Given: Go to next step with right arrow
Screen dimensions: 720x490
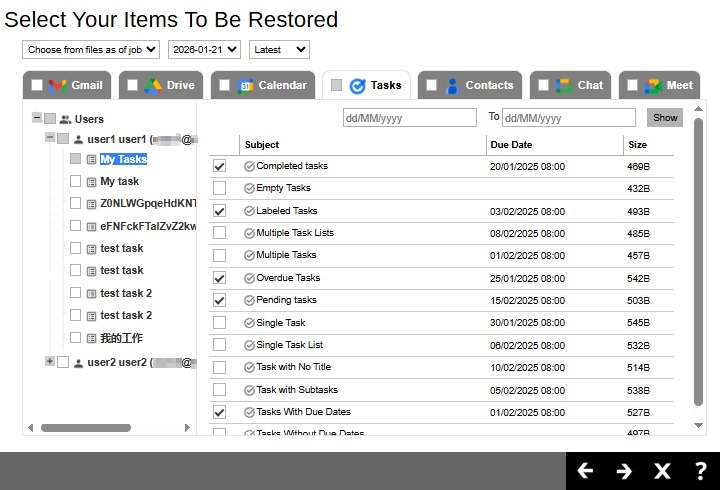Looking at the screenshot, I should click(624, 471).
